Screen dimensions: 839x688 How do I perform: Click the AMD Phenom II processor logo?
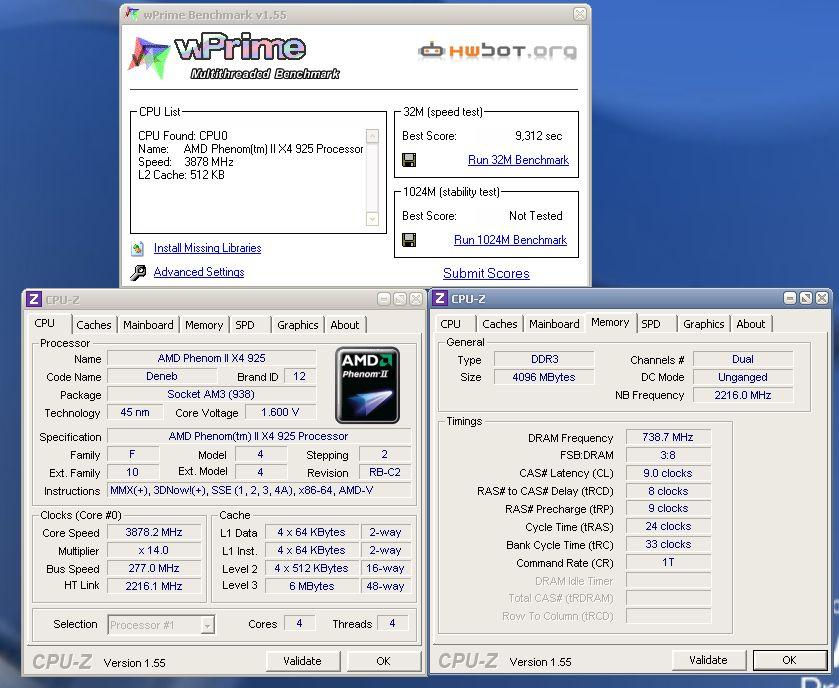(x=367, y=385)
